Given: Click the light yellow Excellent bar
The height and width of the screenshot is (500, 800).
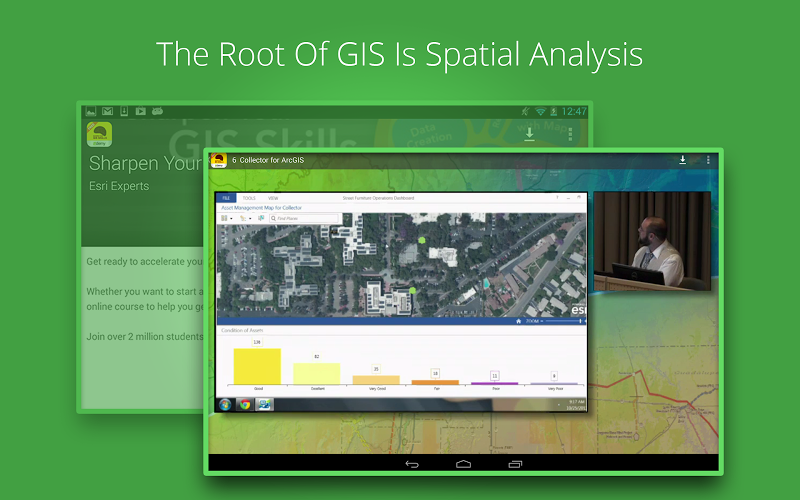Looking at the screenshot, I should [317, 373].
